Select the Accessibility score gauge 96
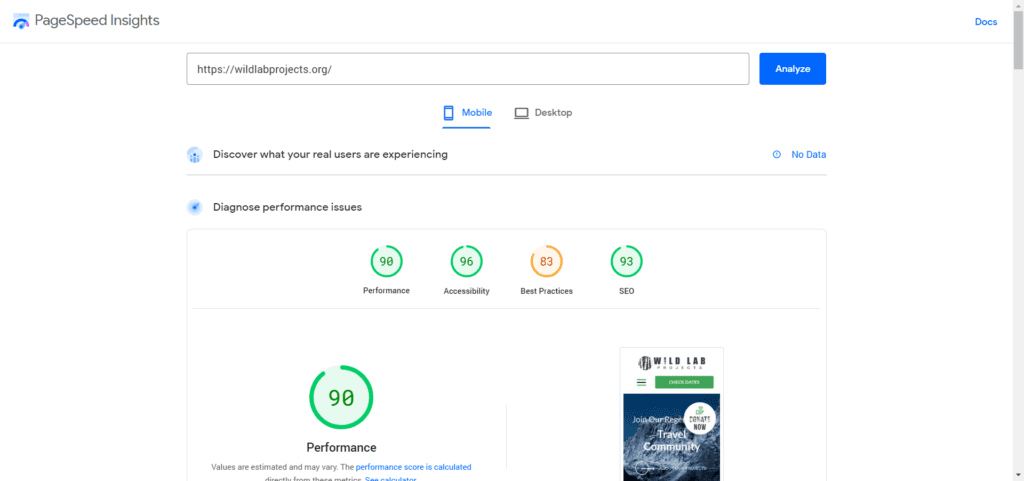Viewport: 1024px width, 481px height. pyautogui.click(x=466, y=262)
